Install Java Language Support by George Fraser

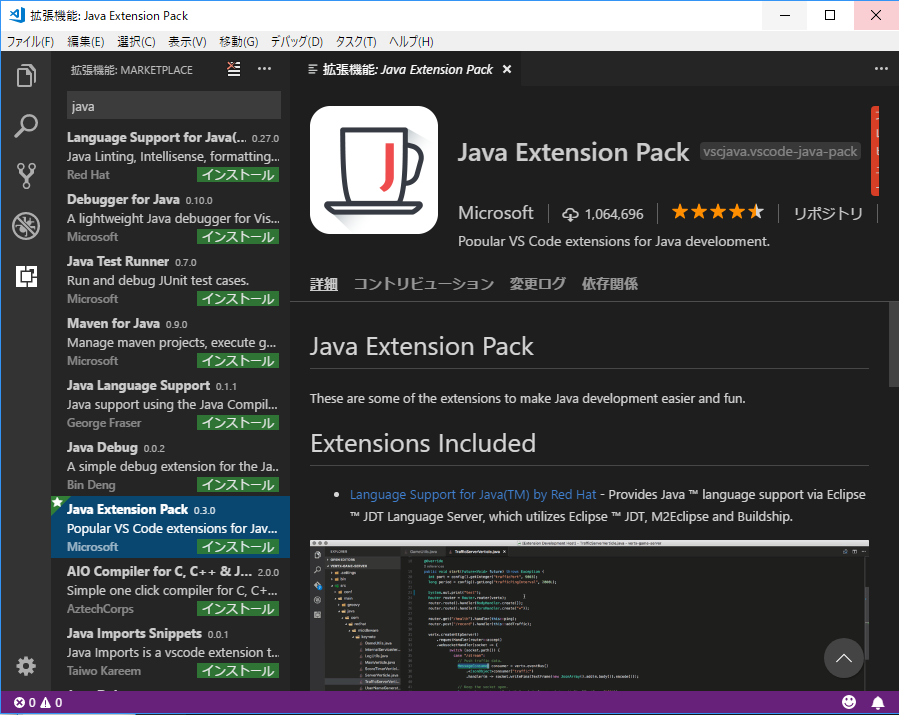238,423
